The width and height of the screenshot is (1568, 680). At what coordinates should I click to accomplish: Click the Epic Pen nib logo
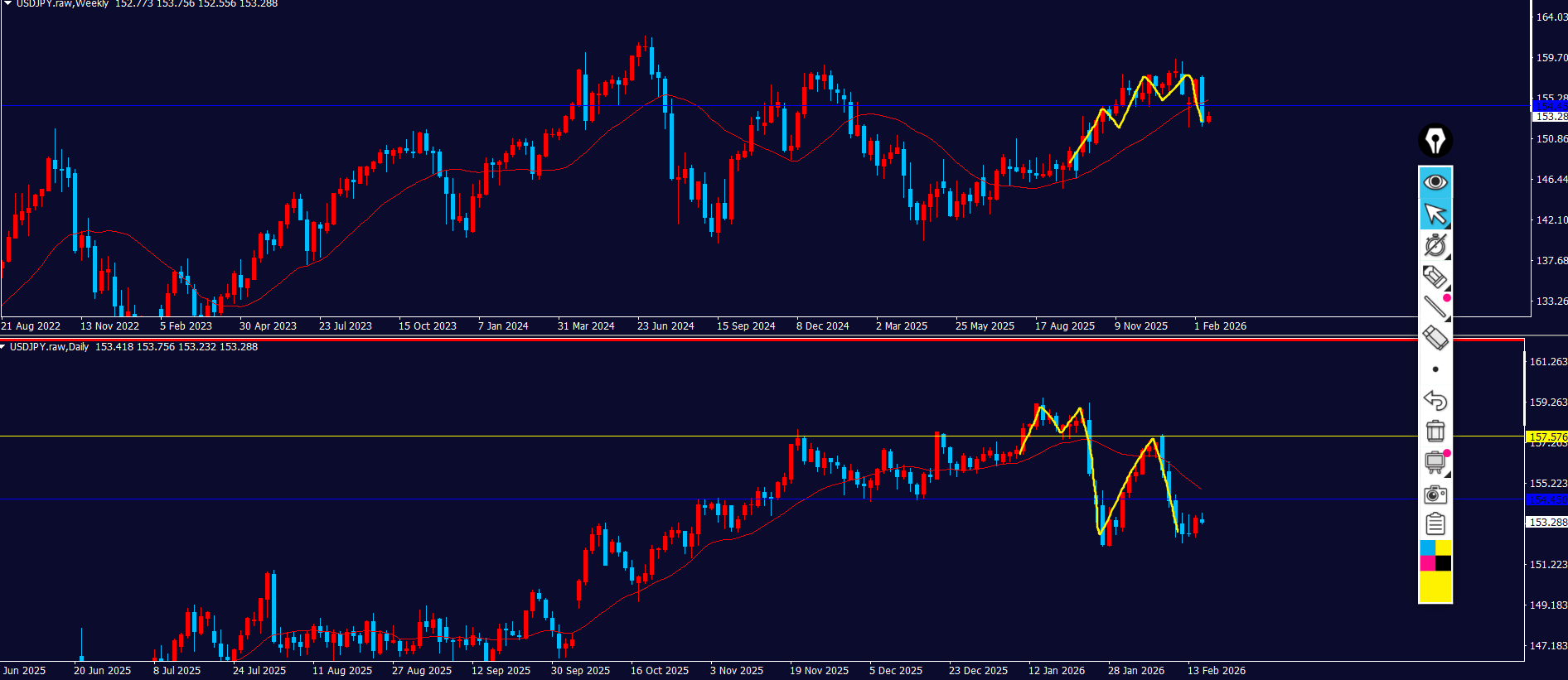(1435, 140)
